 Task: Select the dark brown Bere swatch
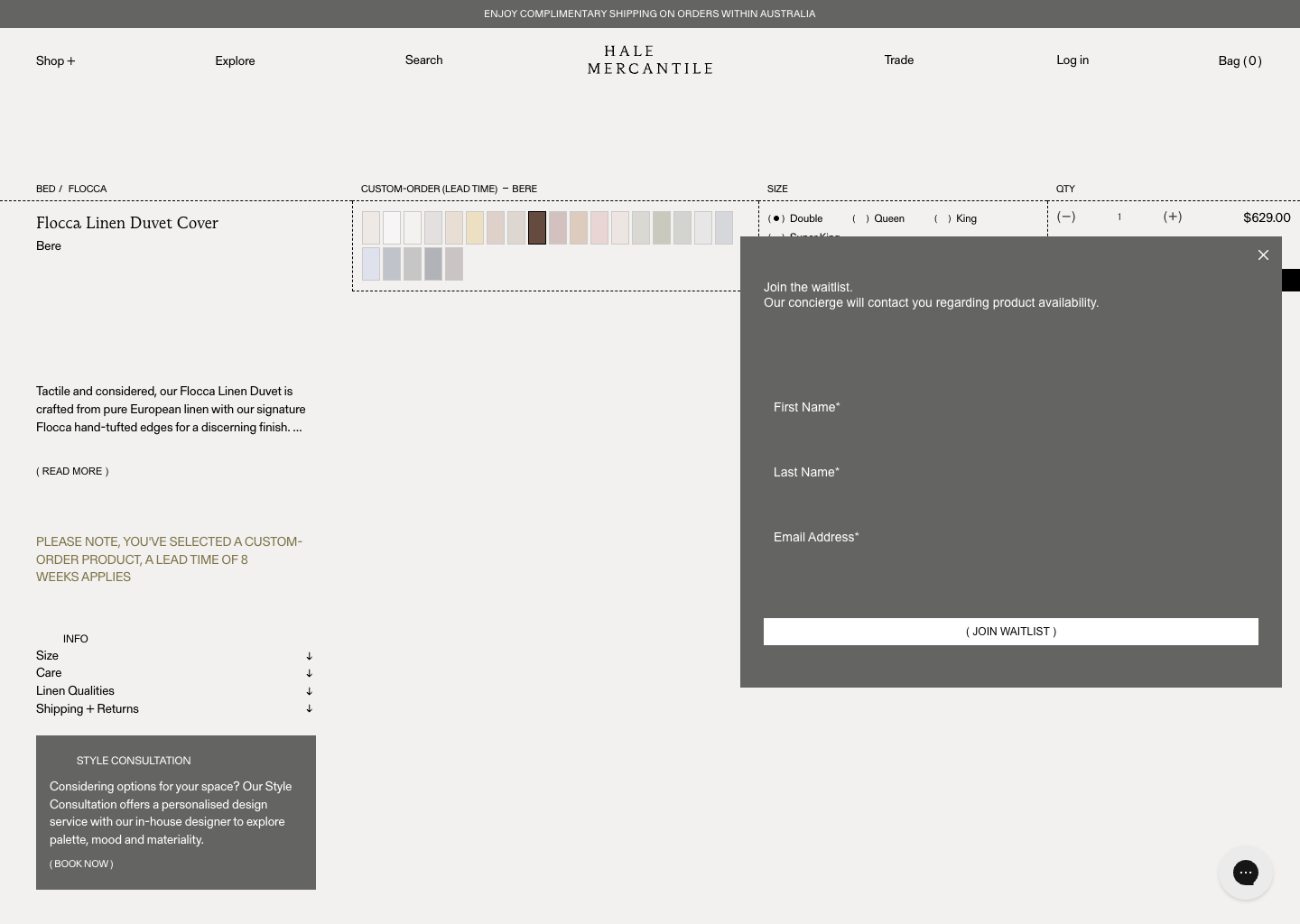coord(537,228)
